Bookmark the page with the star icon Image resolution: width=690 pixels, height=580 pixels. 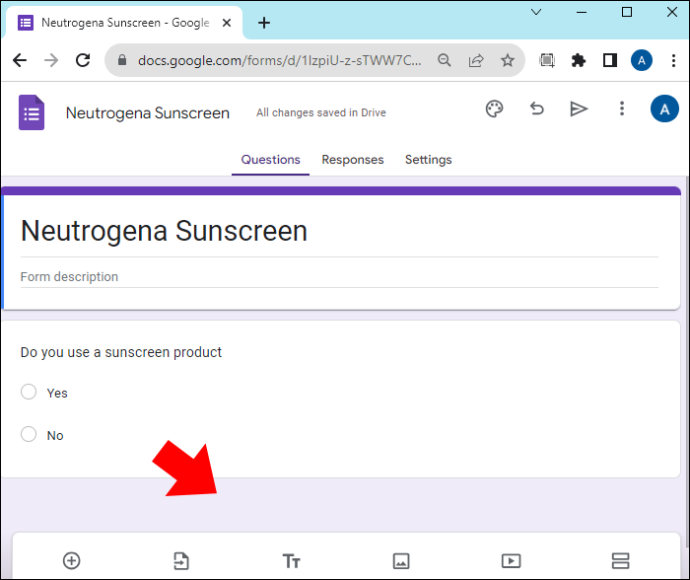pyautogui.click(x=507, y=60)
